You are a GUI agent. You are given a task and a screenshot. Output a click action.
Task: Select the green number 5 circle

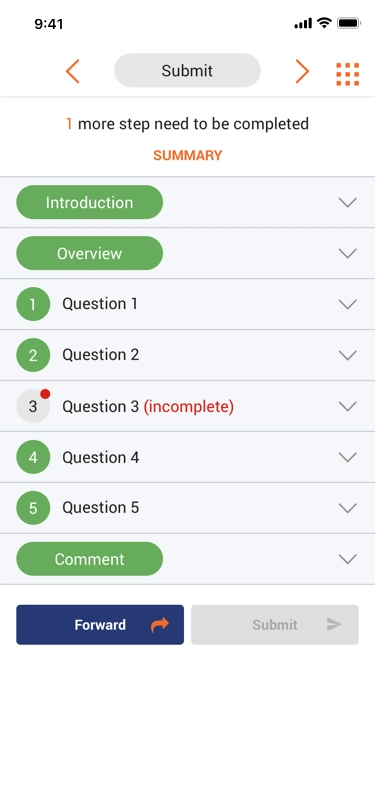click(x=33, y=508)
